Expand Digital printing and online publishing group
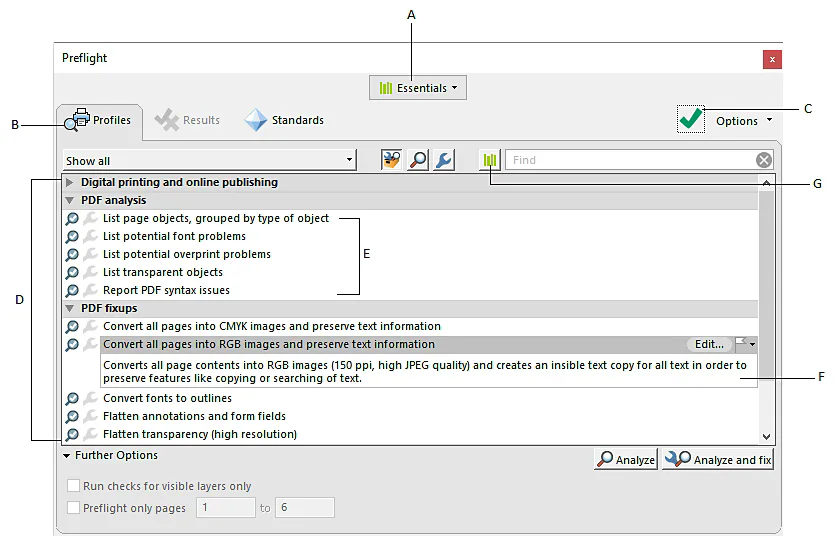834x537 pixels. click(69, 182)
